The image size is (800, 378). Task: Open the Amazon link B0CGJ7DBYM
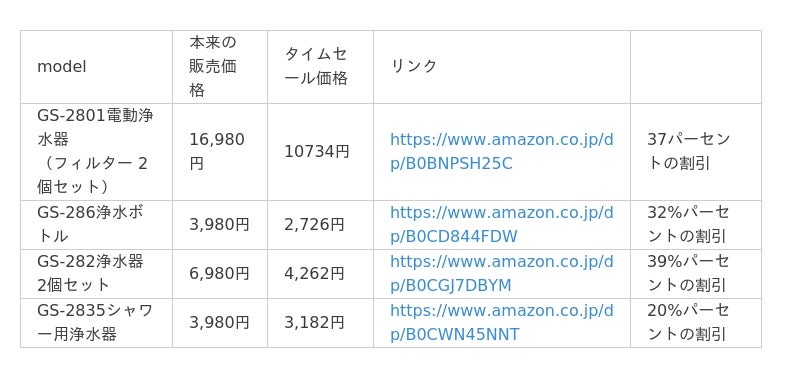pyautogui.click(x=502, y=273)
